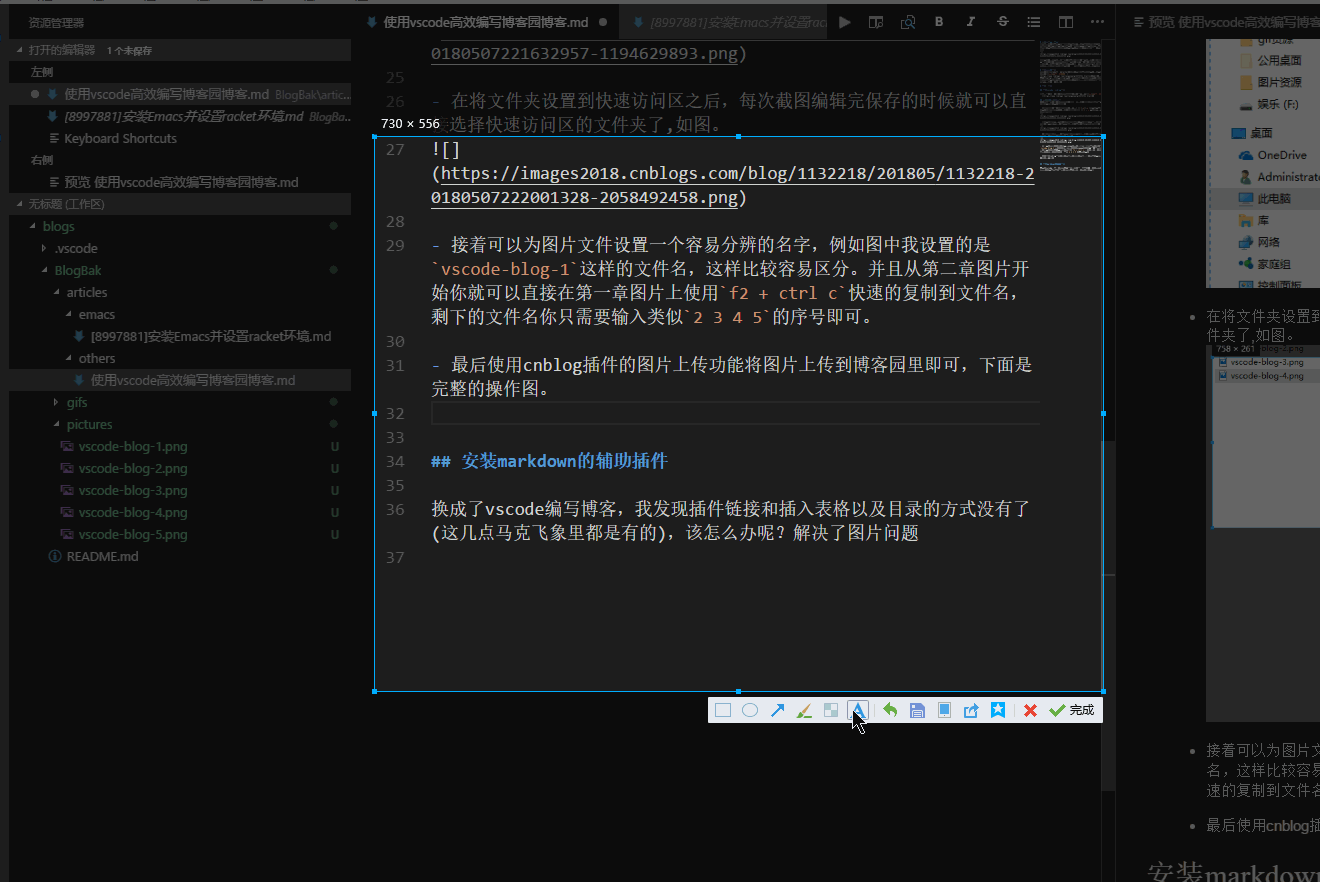The width and height of the screenshot is (1320, 882).
Task: Click 此电脑 in the preview image
Action: [x=1273, y=198]
